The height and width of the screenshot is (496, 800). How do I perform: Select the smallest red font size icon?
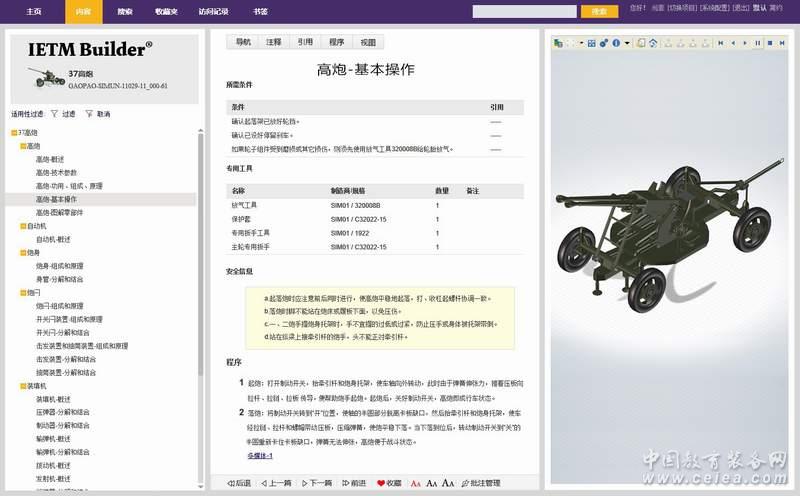click(416, 483)
